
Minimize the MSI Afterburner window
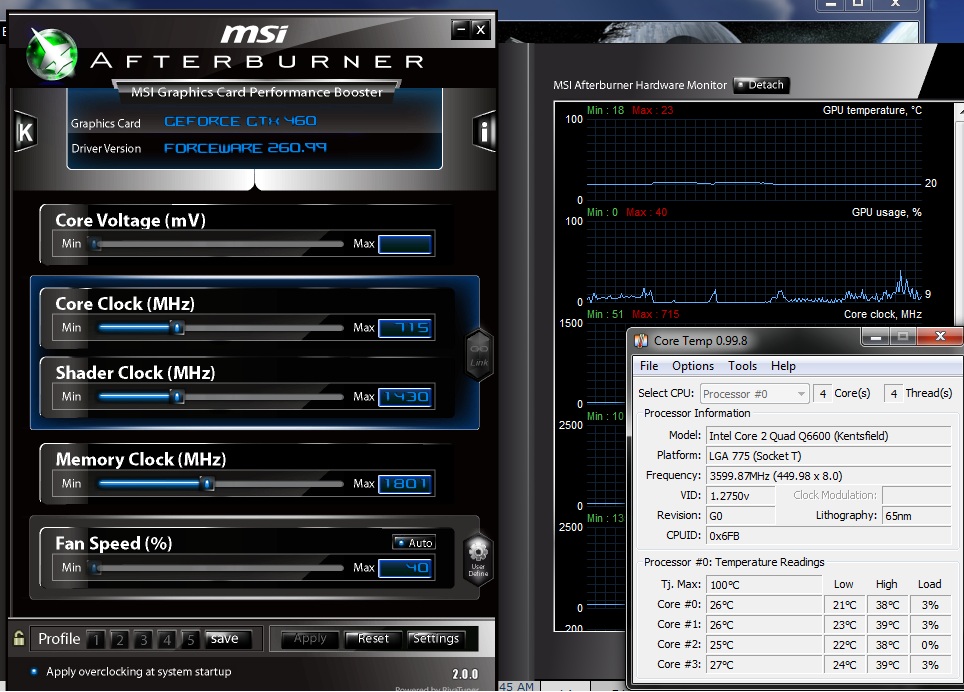[x=461, y=29]
